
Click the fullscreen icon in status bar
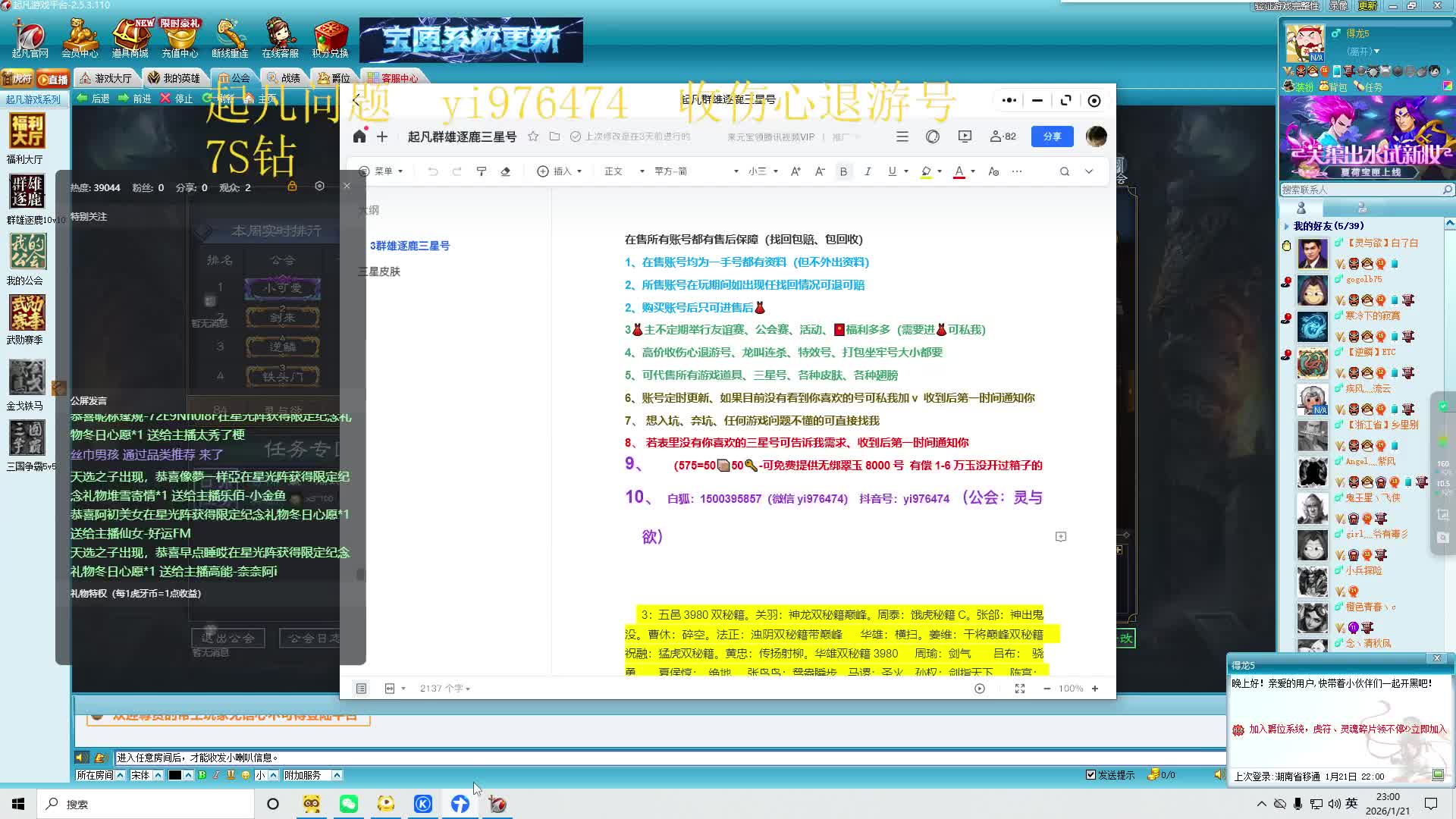point(1020,689)
